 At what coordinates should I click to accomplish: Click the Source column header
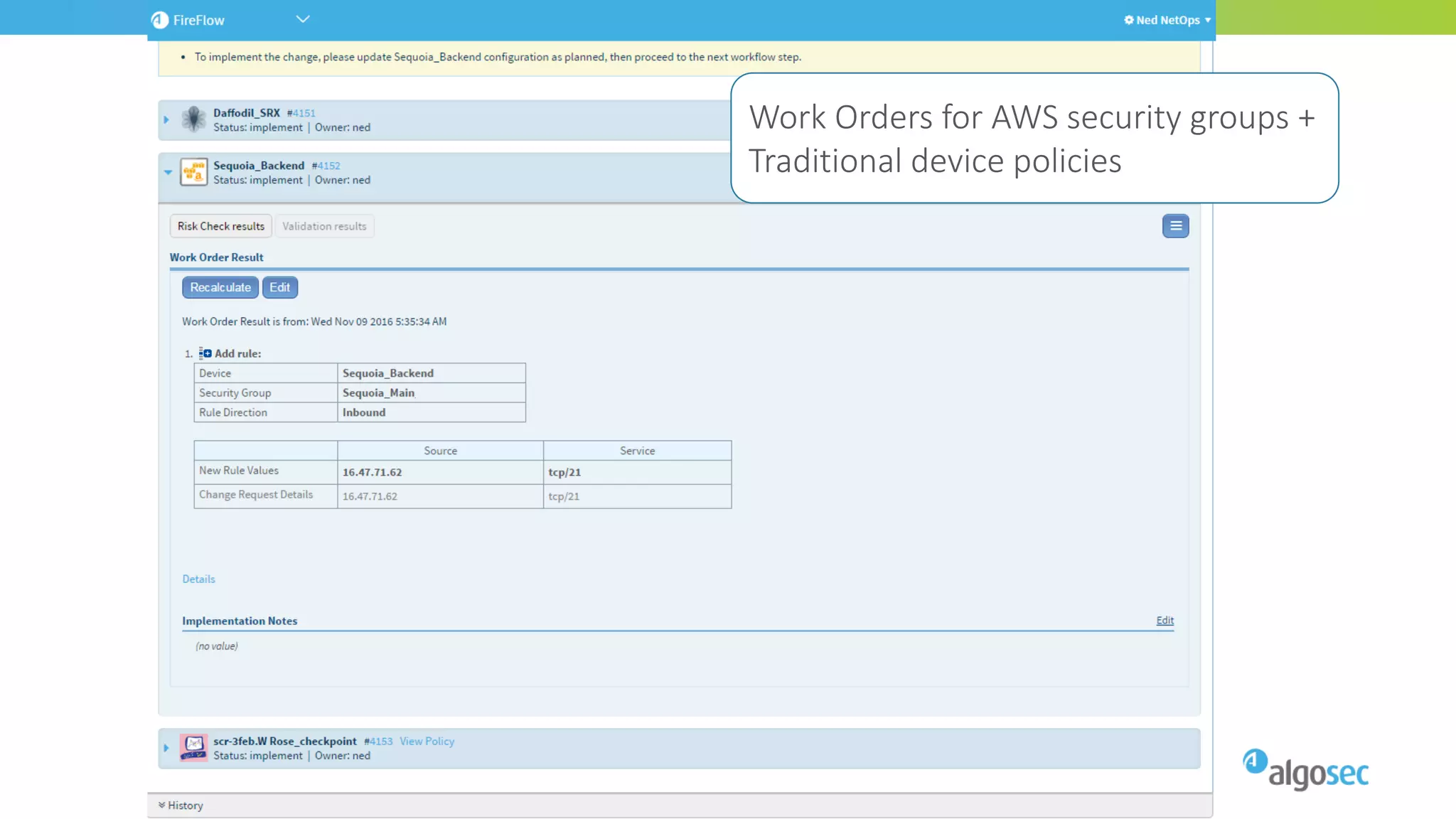pyautogui.click(x=441, y=451)
